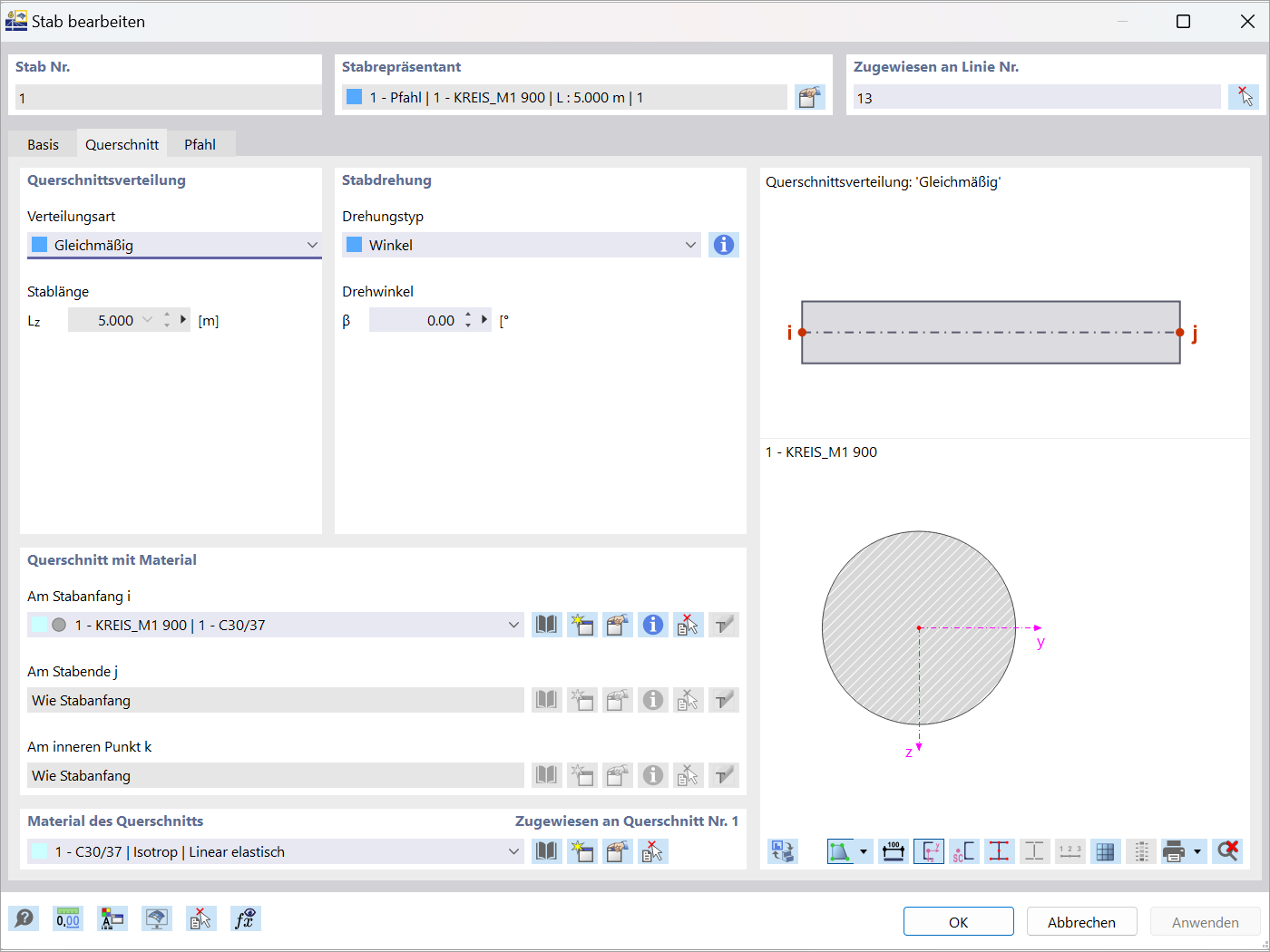Click the Zugewiesen an Linie Nr. field

1037,98
